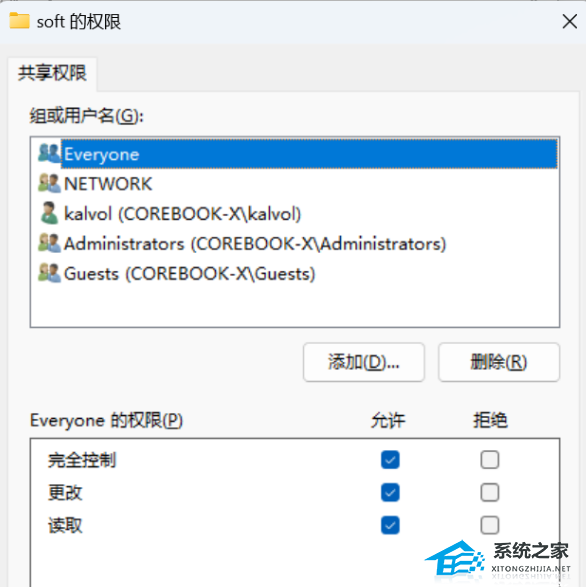Check Deny for 完全控制

(490, 459)
